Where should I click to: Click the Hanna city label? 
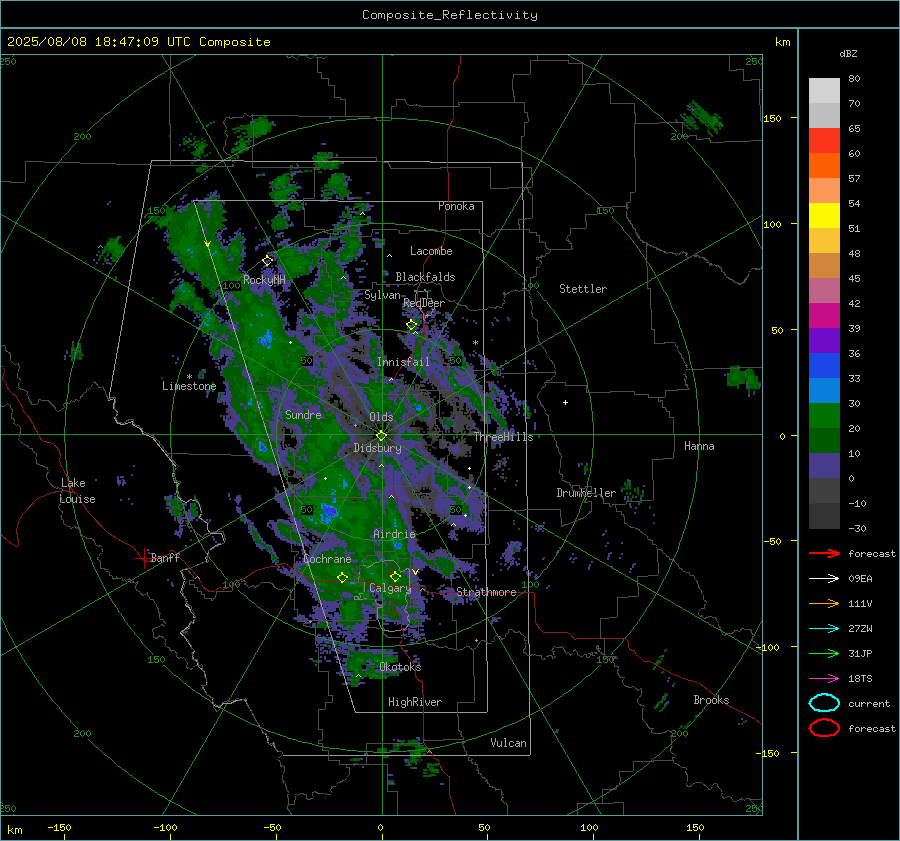pyautogui.click(x=699, y=446)
